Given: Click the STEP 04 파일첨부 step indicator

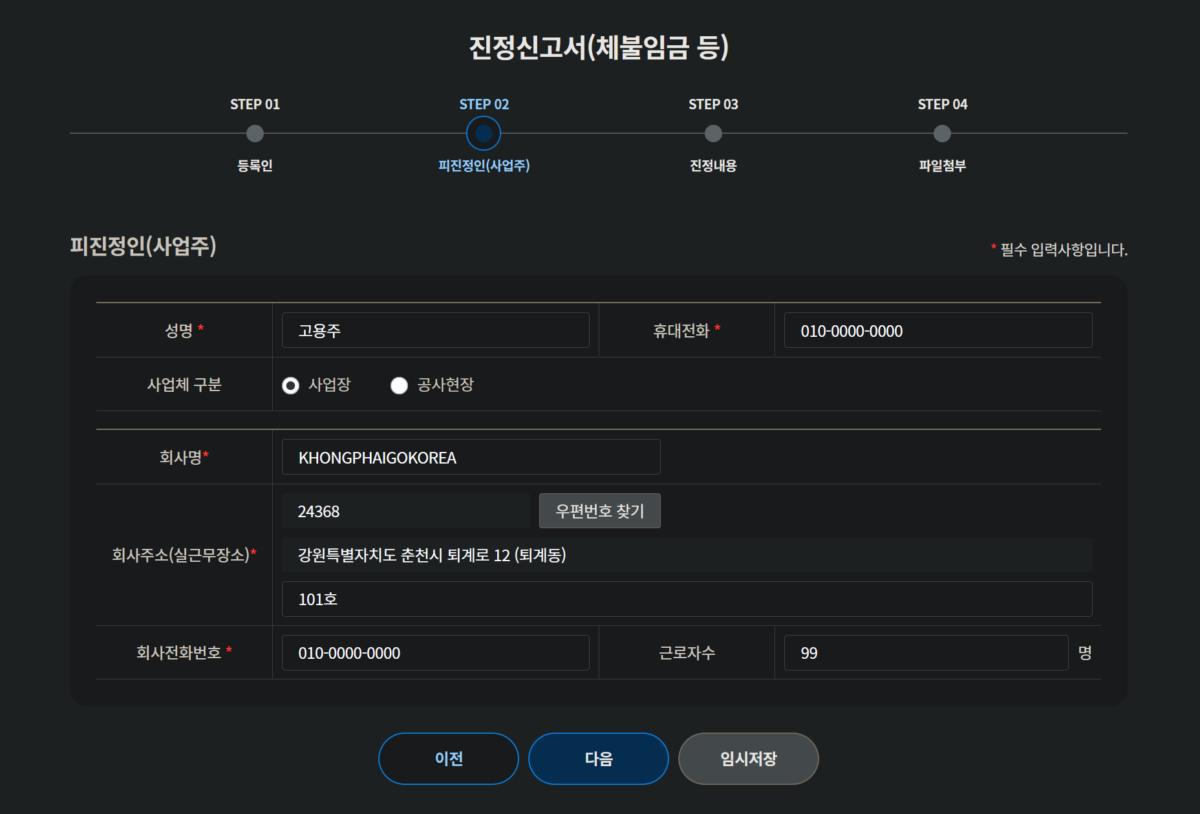Looking at the screenshot, I should pyautogui.click(x=942, y=133).
